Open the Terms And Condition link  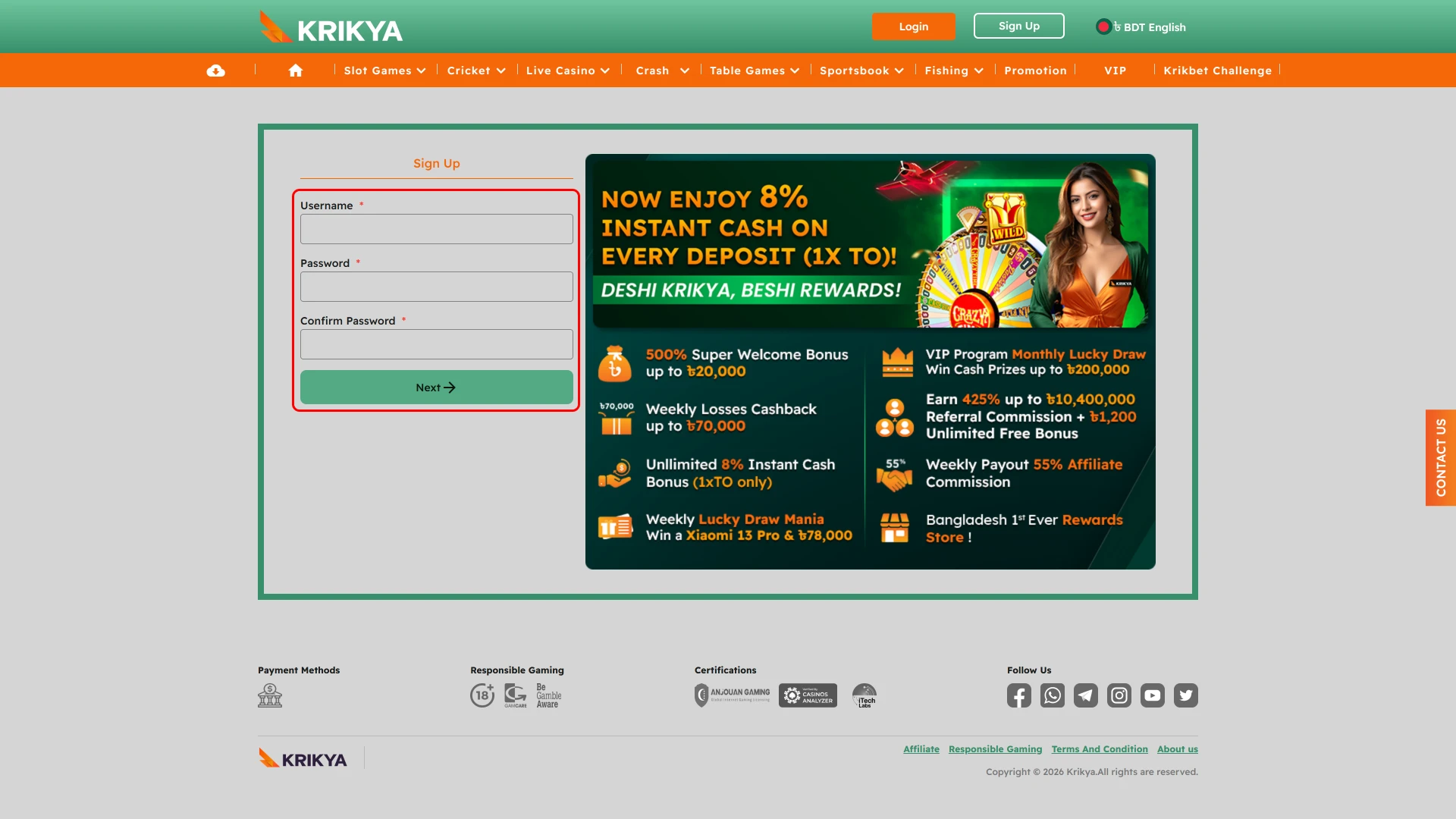(1100, 749)
